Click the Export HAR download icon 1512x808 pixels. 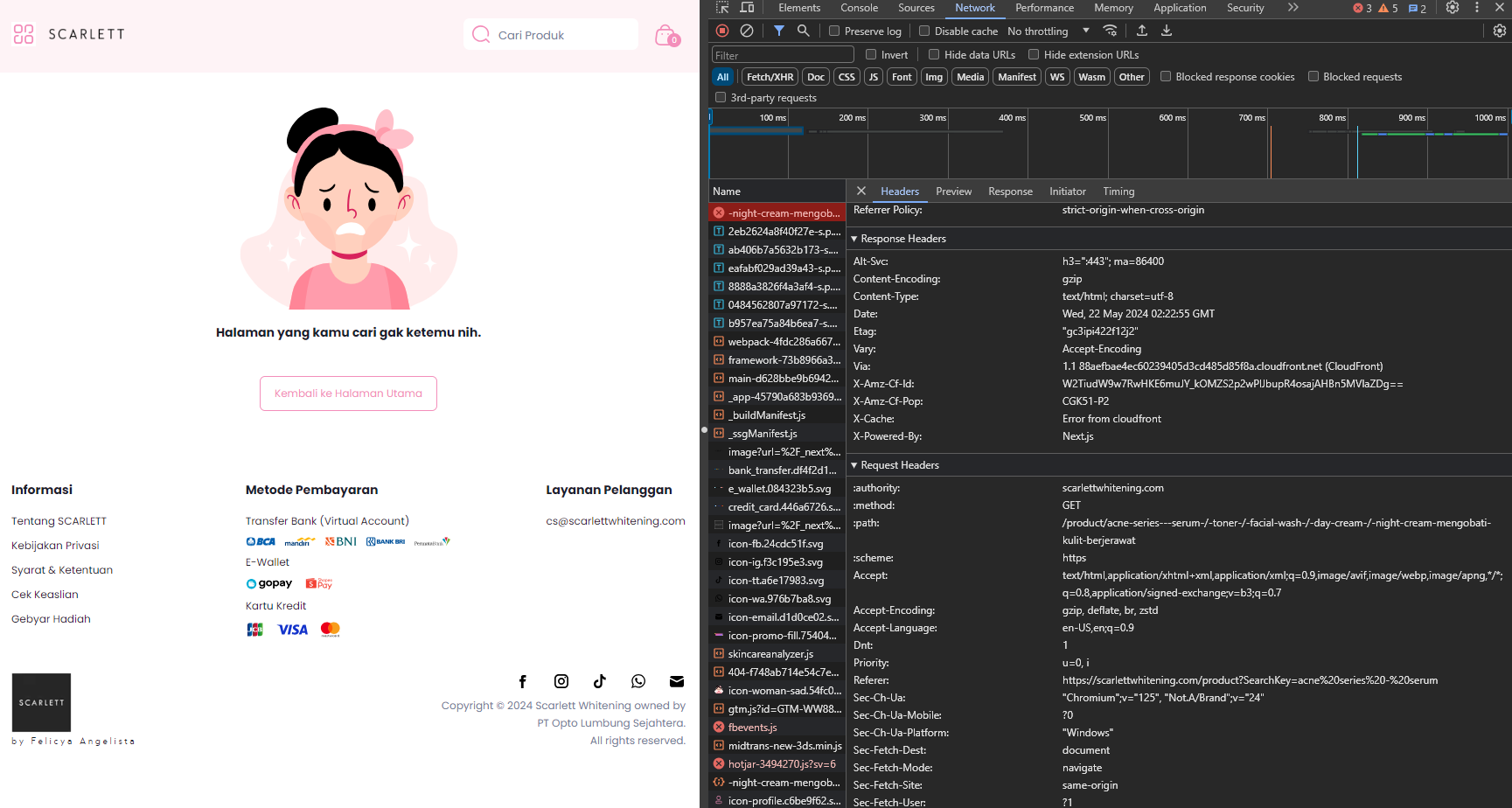pyautogui.click(x=1167, y=31)
